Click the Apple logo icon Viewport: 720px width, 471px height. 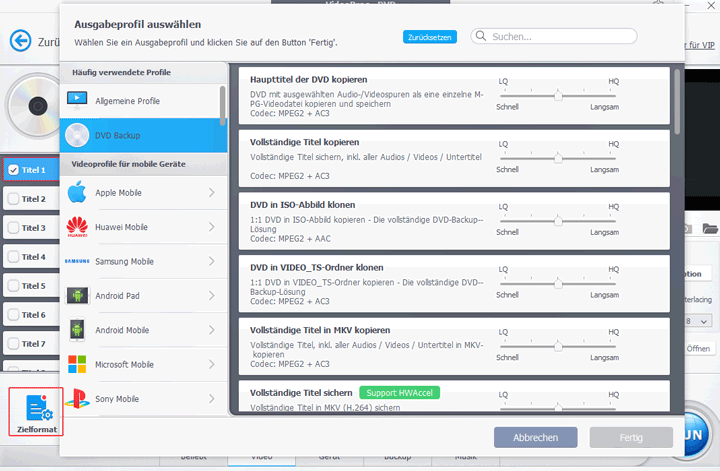pos(77,192)
